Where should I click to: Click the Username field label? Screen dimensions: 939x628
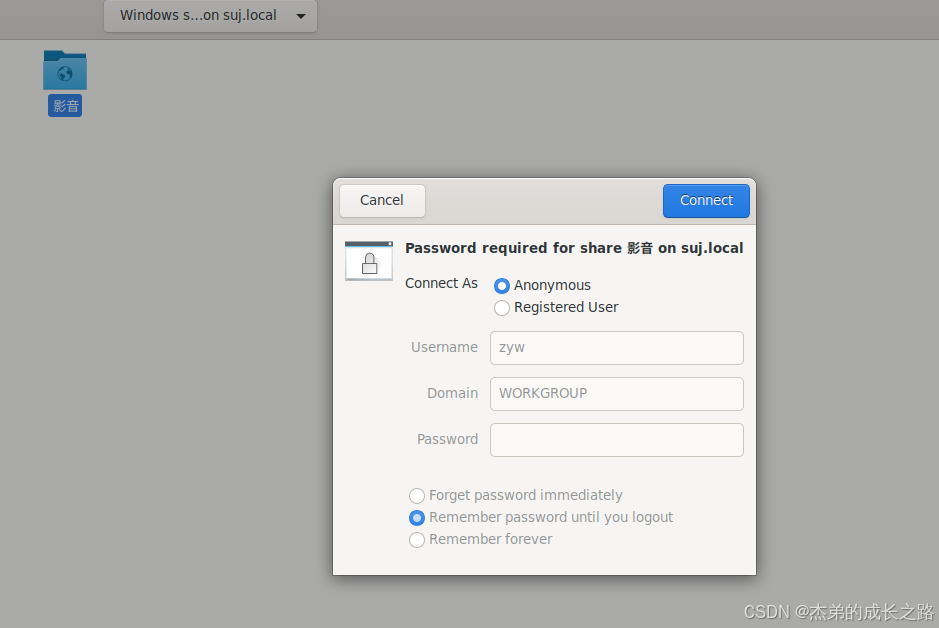point(444,347)
